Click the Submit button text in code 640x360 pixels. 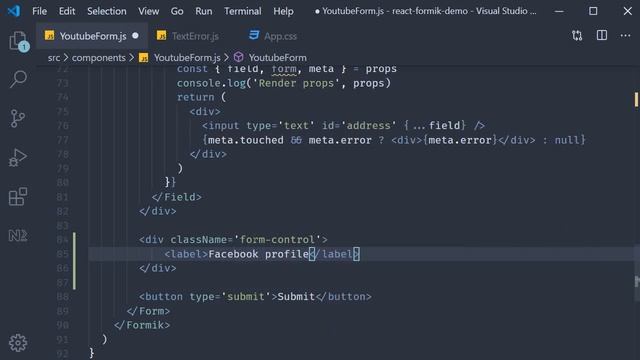click(296, 297)
